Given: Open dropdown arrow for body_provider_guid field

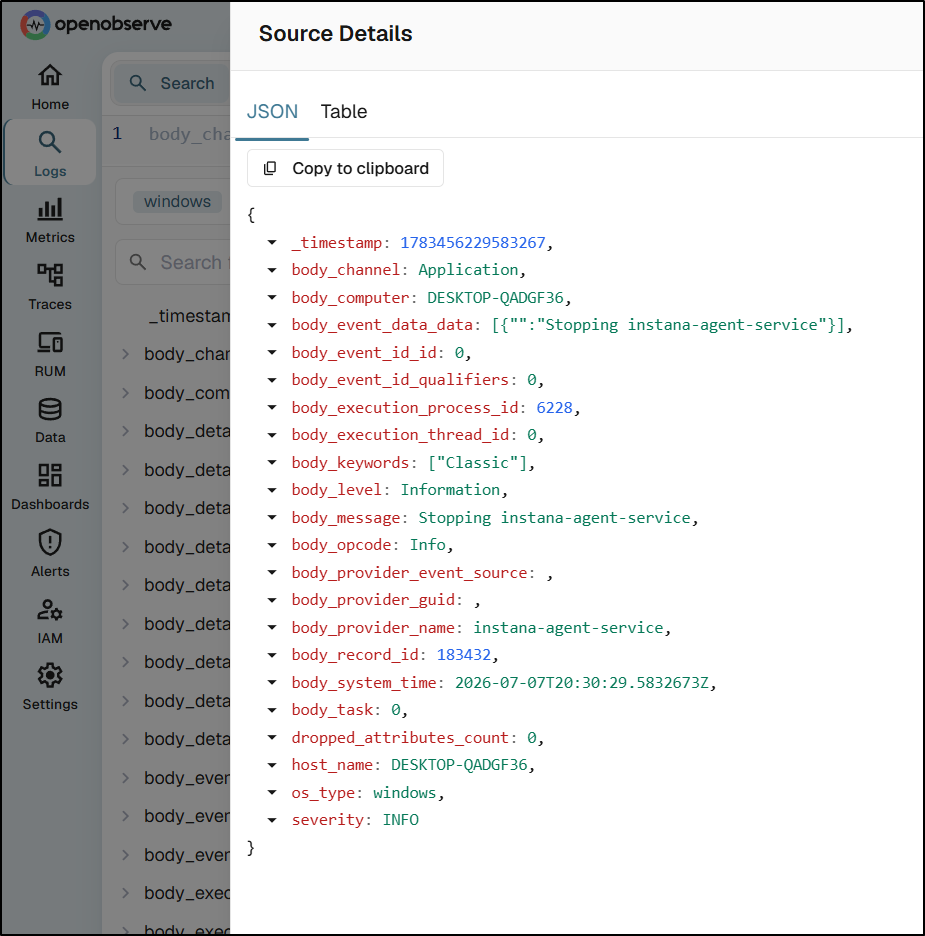Looking at the screenshot, I should click(x=272, y=600).
